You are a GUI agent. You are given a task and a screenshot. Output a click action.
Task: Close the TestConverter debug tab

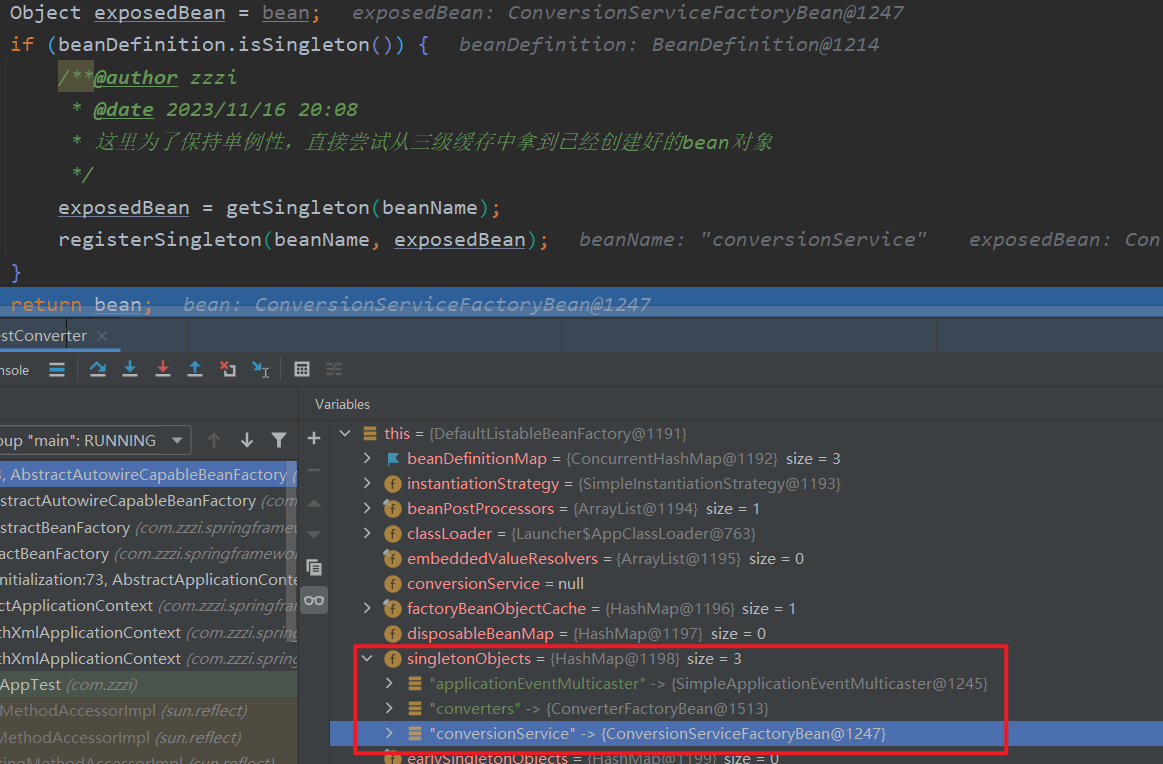[101, 336]
